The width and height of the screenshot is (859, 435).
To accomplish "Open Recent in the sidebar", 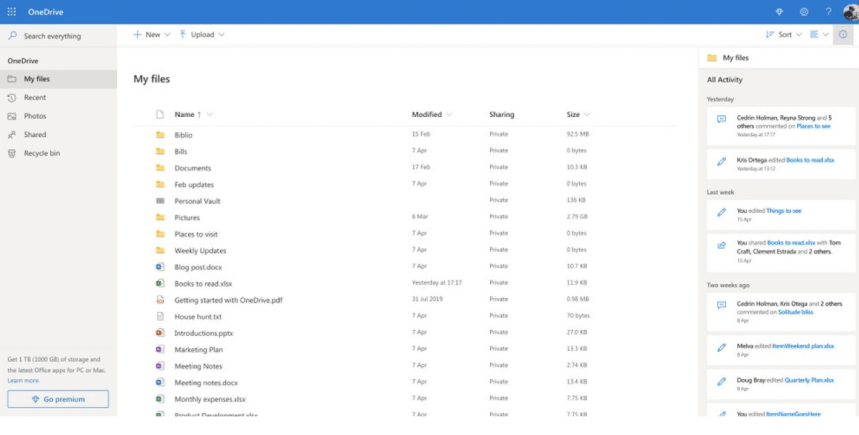I will pyautogui.click(x=58, y=98).
